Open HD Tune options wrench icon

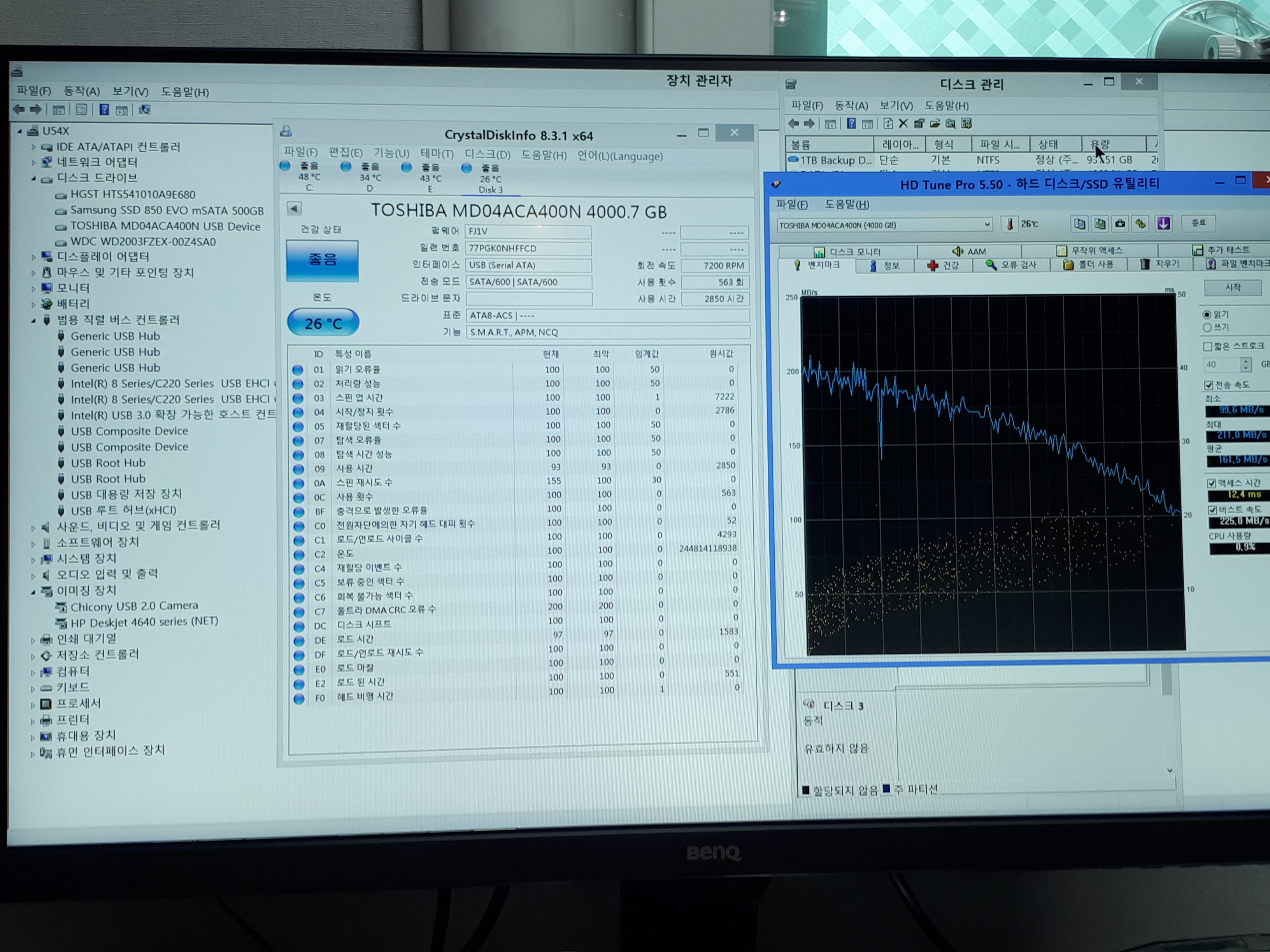pos(1141,224)
